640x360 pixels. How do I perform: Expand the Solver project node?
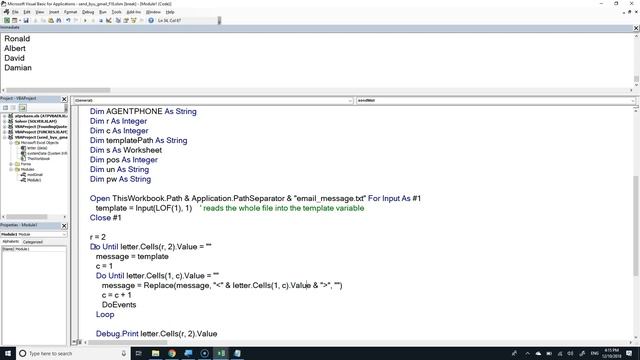click(x=4, y=121)
